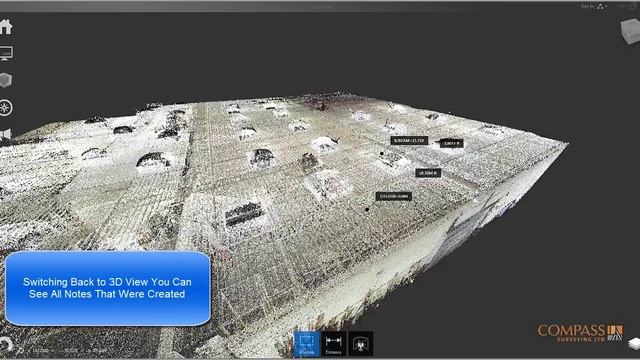Open the Display Settings monitor icon

click(x=6, y=53)
